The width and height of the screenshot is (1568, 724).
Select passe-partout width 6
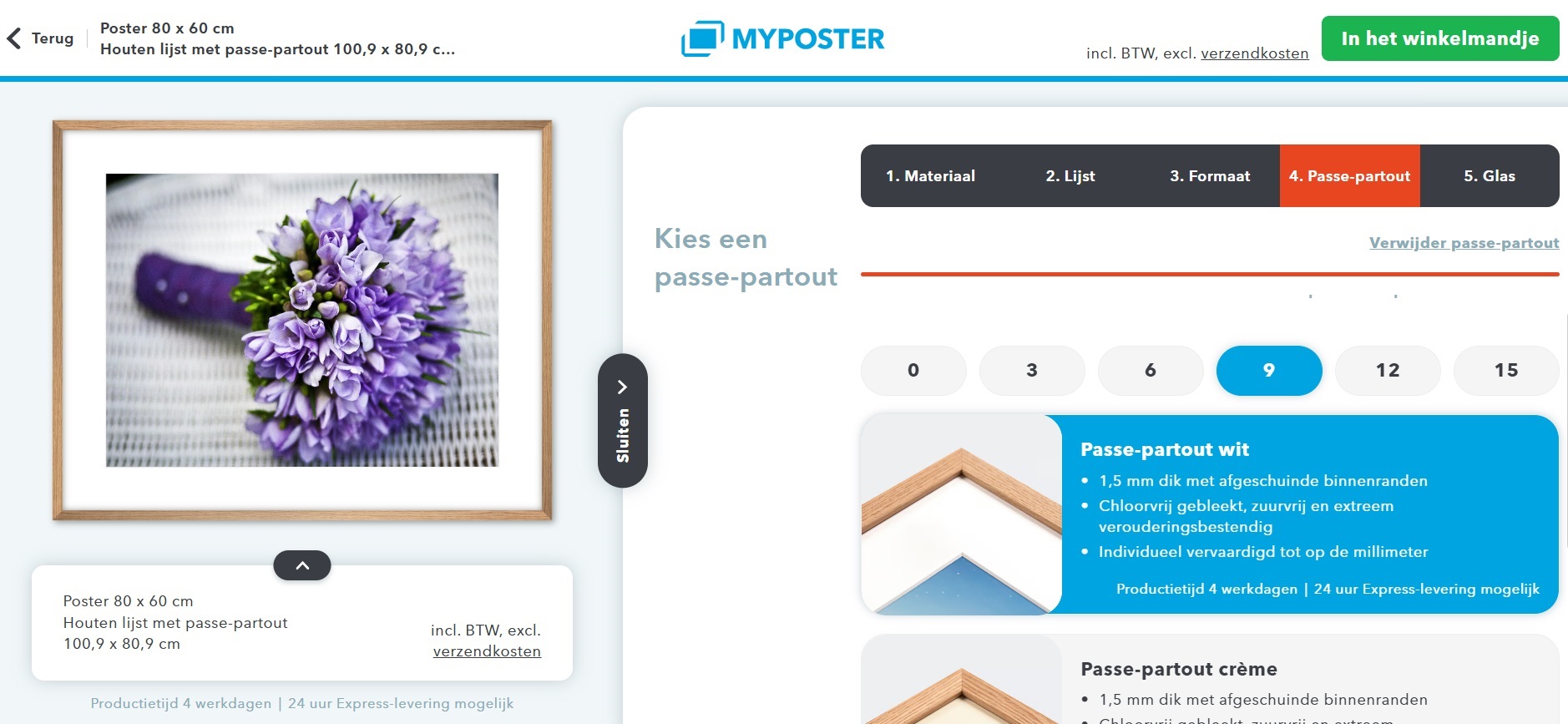[1151, 370]
